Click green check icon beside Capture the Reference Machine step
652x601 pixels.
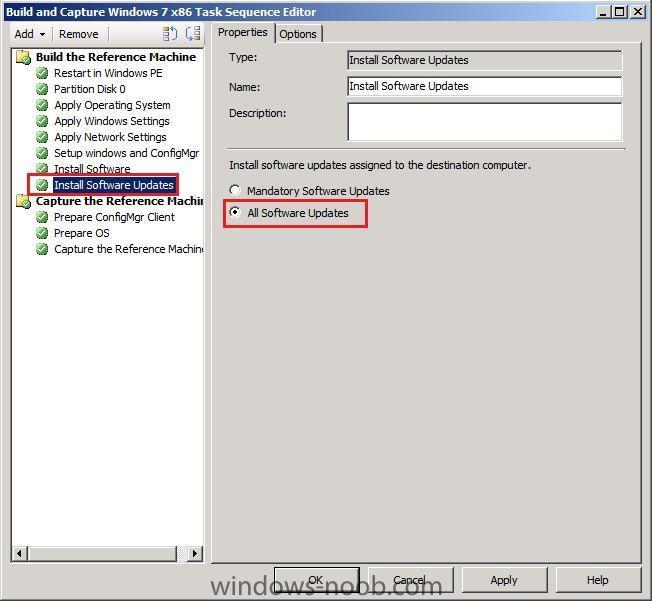pyautogui.click(x=42, y=249)
